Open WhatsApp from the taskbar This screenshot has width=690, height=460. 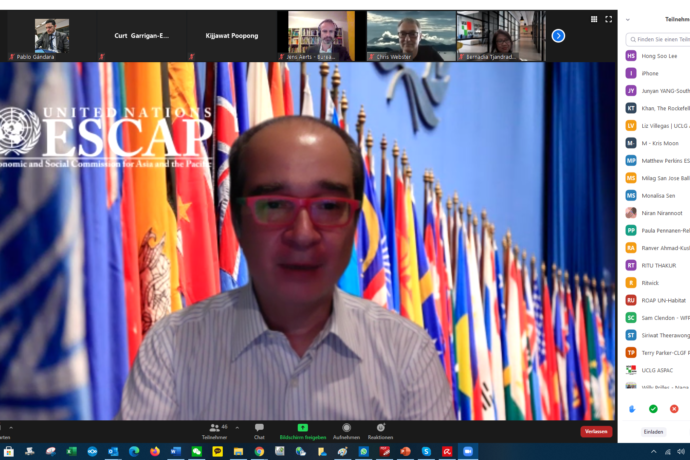363,451
